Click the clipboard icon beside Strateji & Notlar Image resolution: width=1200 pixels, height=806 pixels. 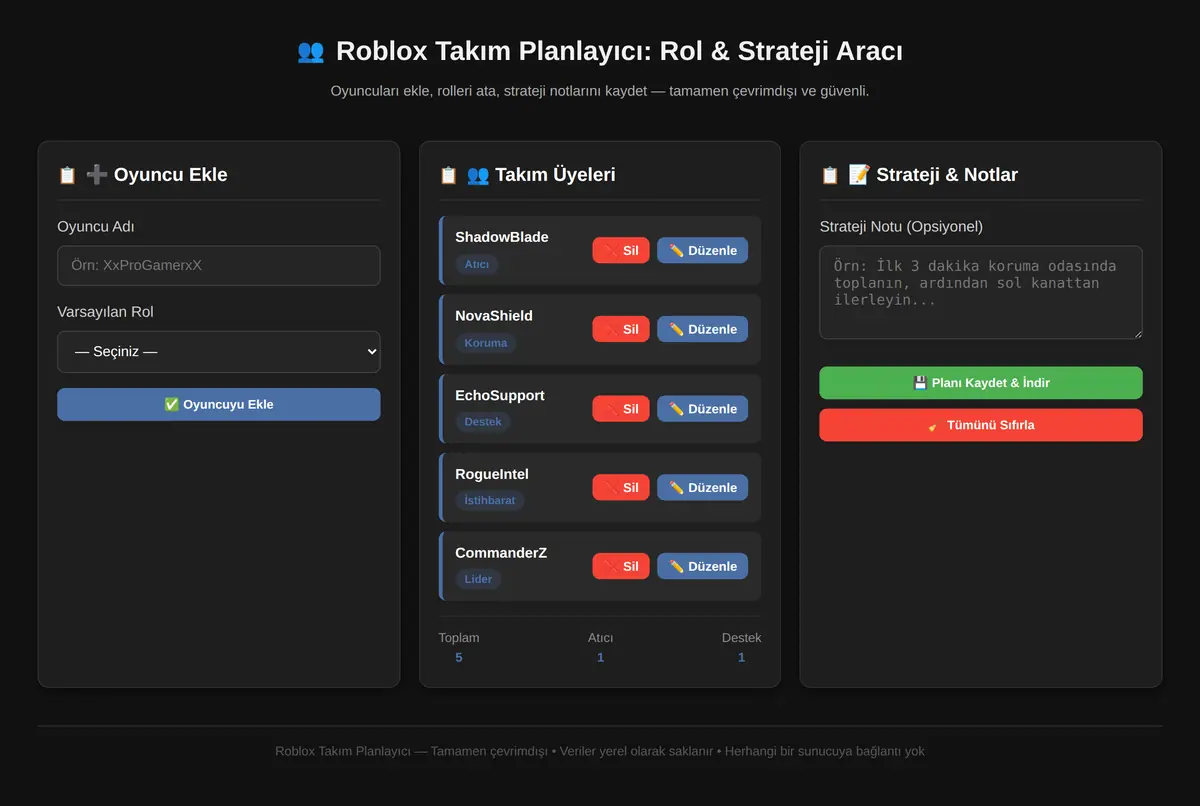click(829, 175)
